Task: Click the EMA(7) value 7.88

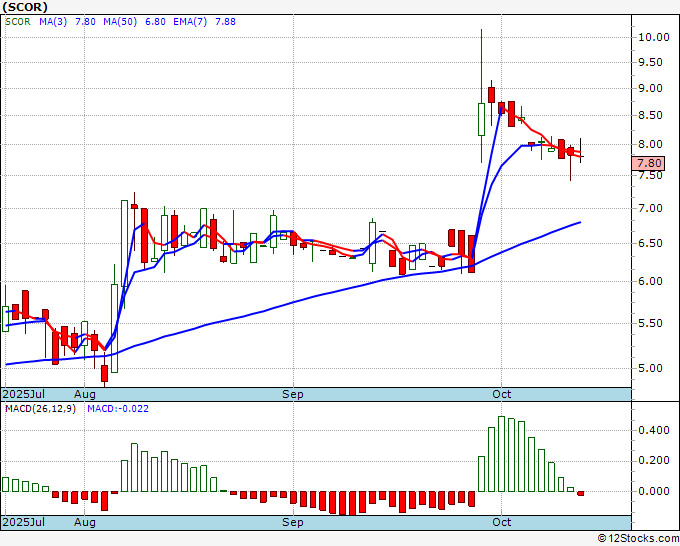Action: click(226, 22)
